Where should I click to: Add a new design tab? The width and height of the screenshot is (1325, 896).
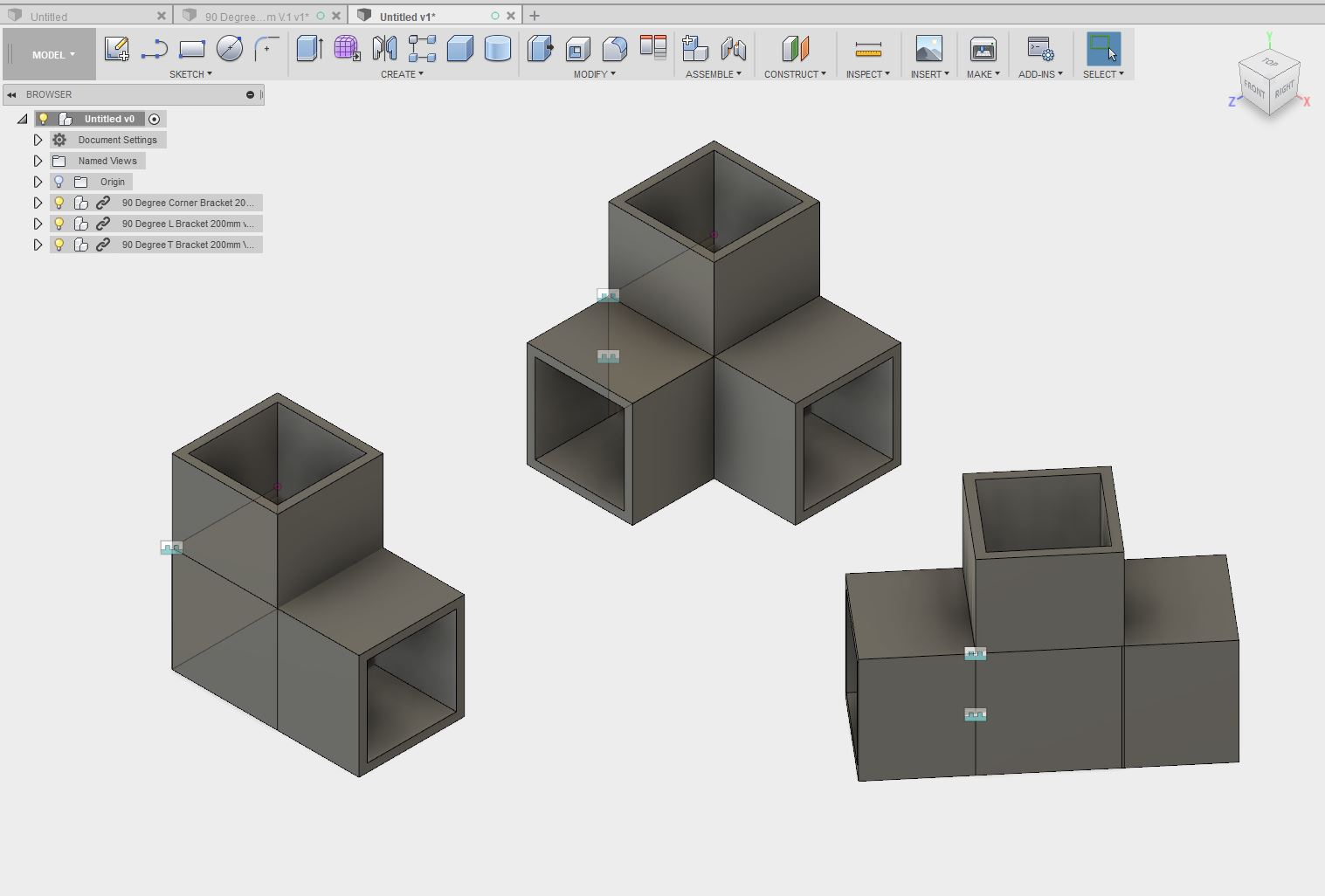535,16
